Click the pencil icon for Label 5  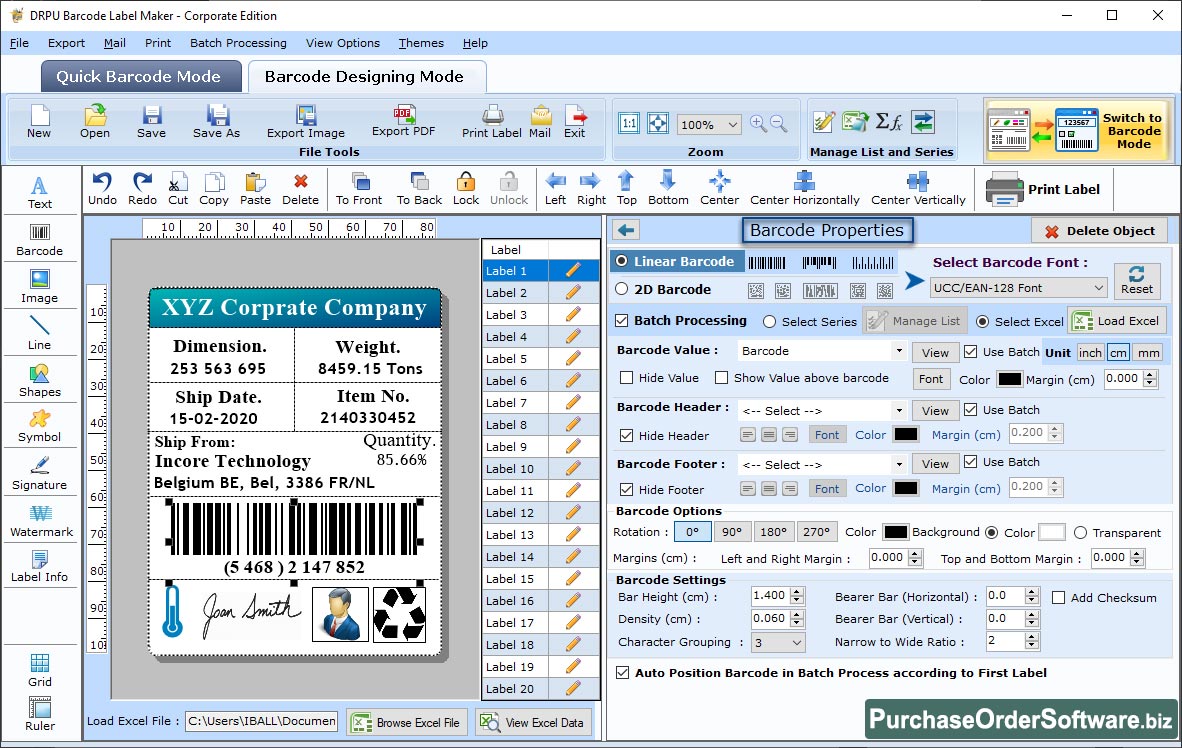click(x=573, y=358)
